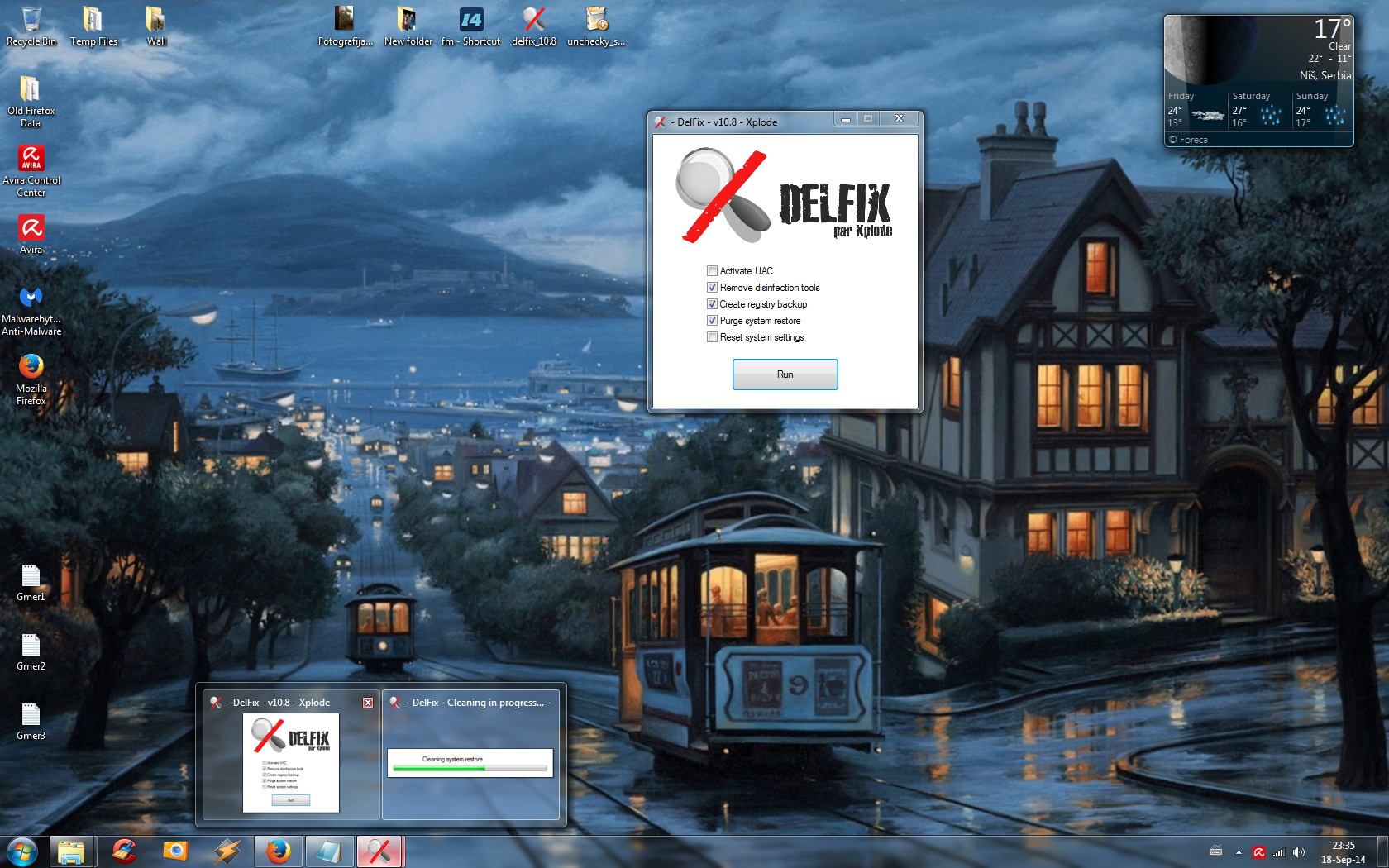Click the DelFix taskbar button
Viewport: 1389px width, 868px height.
click(380, 851)
